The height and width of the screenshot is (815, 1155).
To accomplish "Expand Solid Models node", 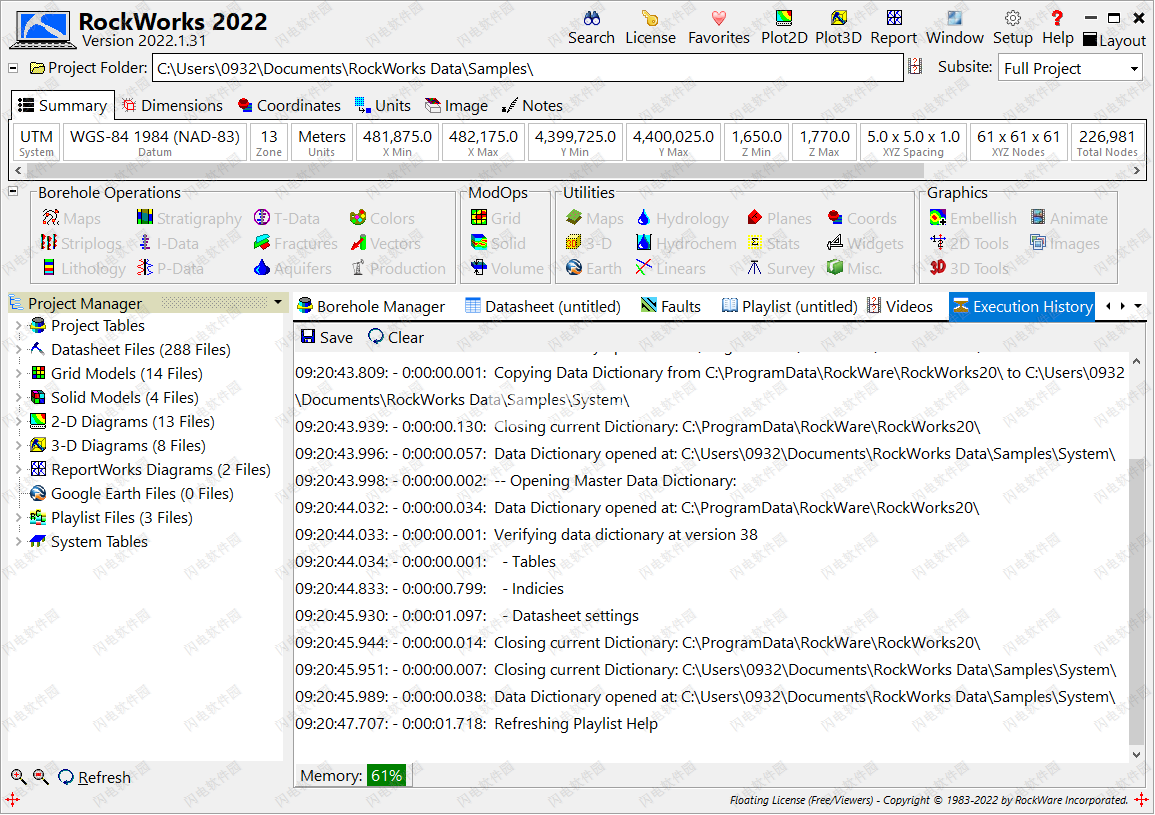I will (18, 397).
